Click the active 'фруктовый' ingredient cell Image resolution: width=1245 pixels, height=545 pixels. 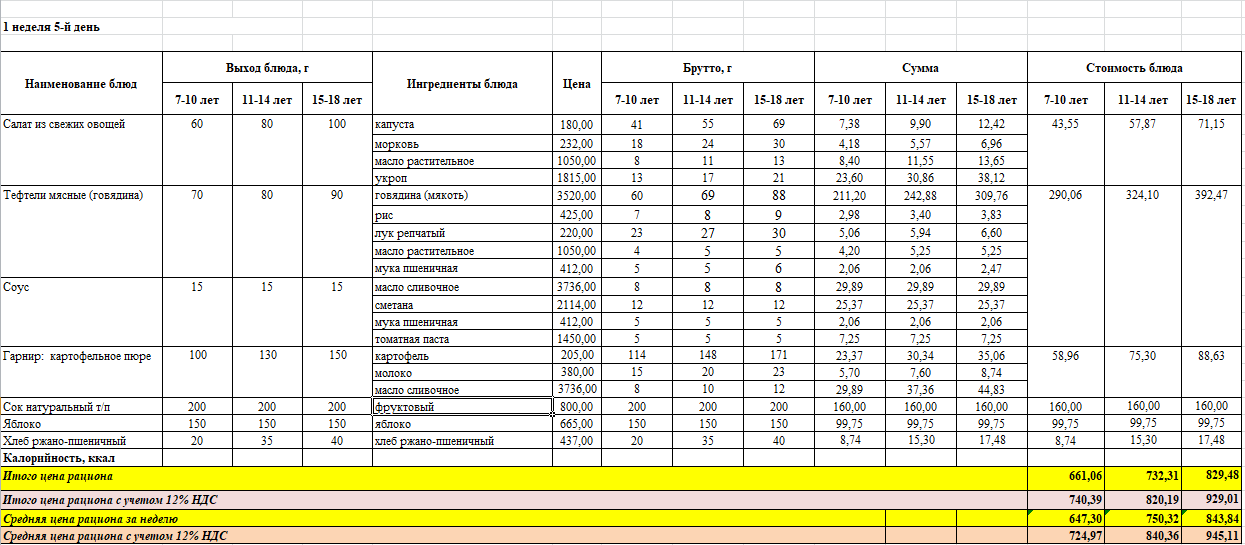[x=462, y=407]
